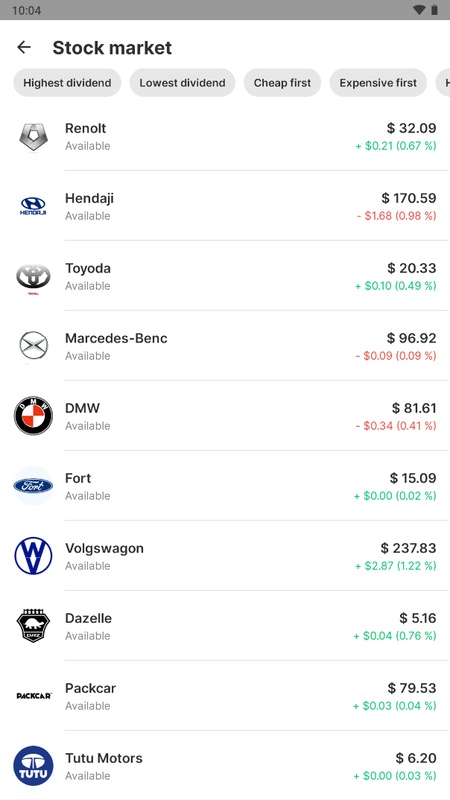450x800 pixels.
Task: Select the Lowest dividend filter chip
Action: pyautogui.click(x=182, y=83)
